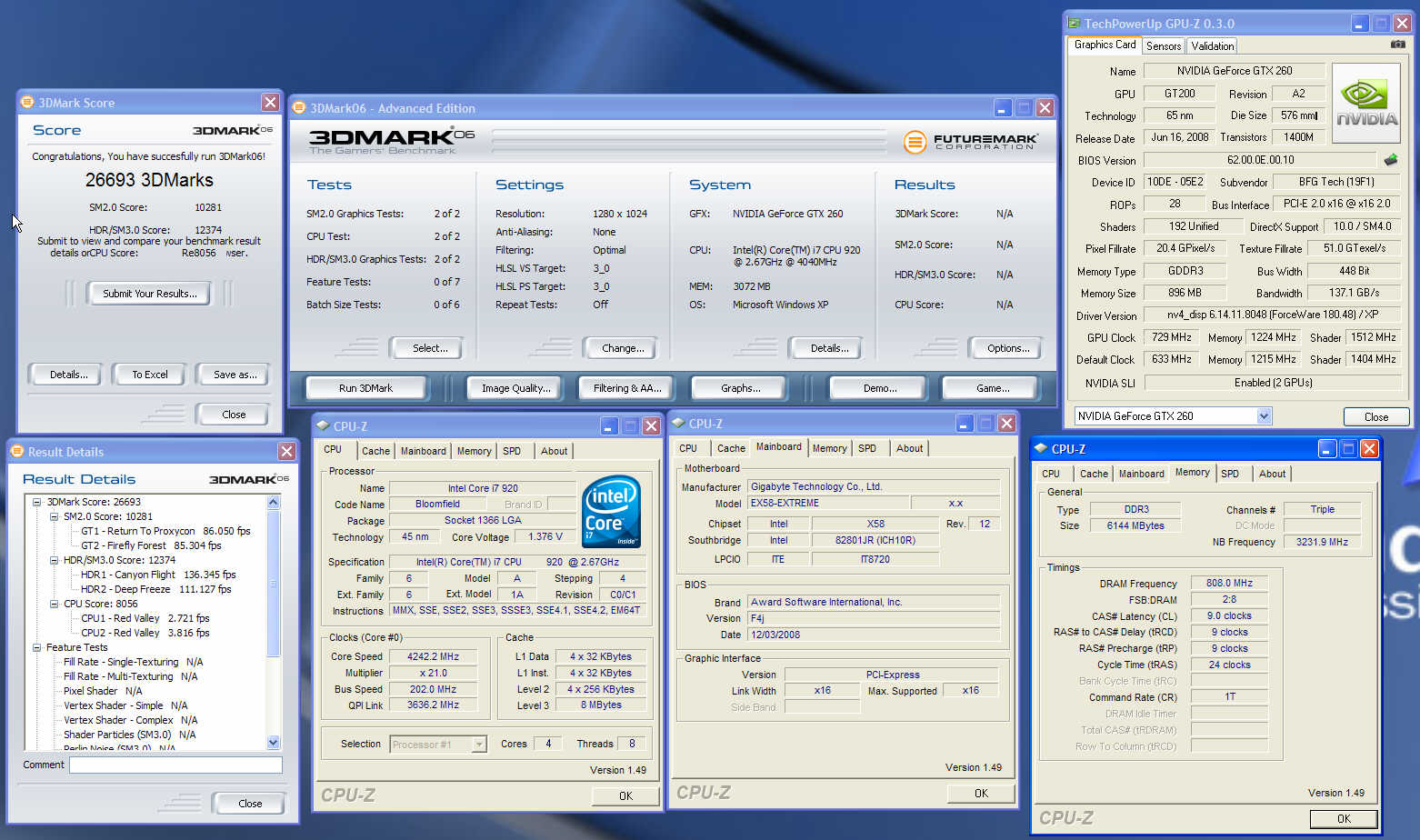Open the Image Quality... tool

point(516,388)
